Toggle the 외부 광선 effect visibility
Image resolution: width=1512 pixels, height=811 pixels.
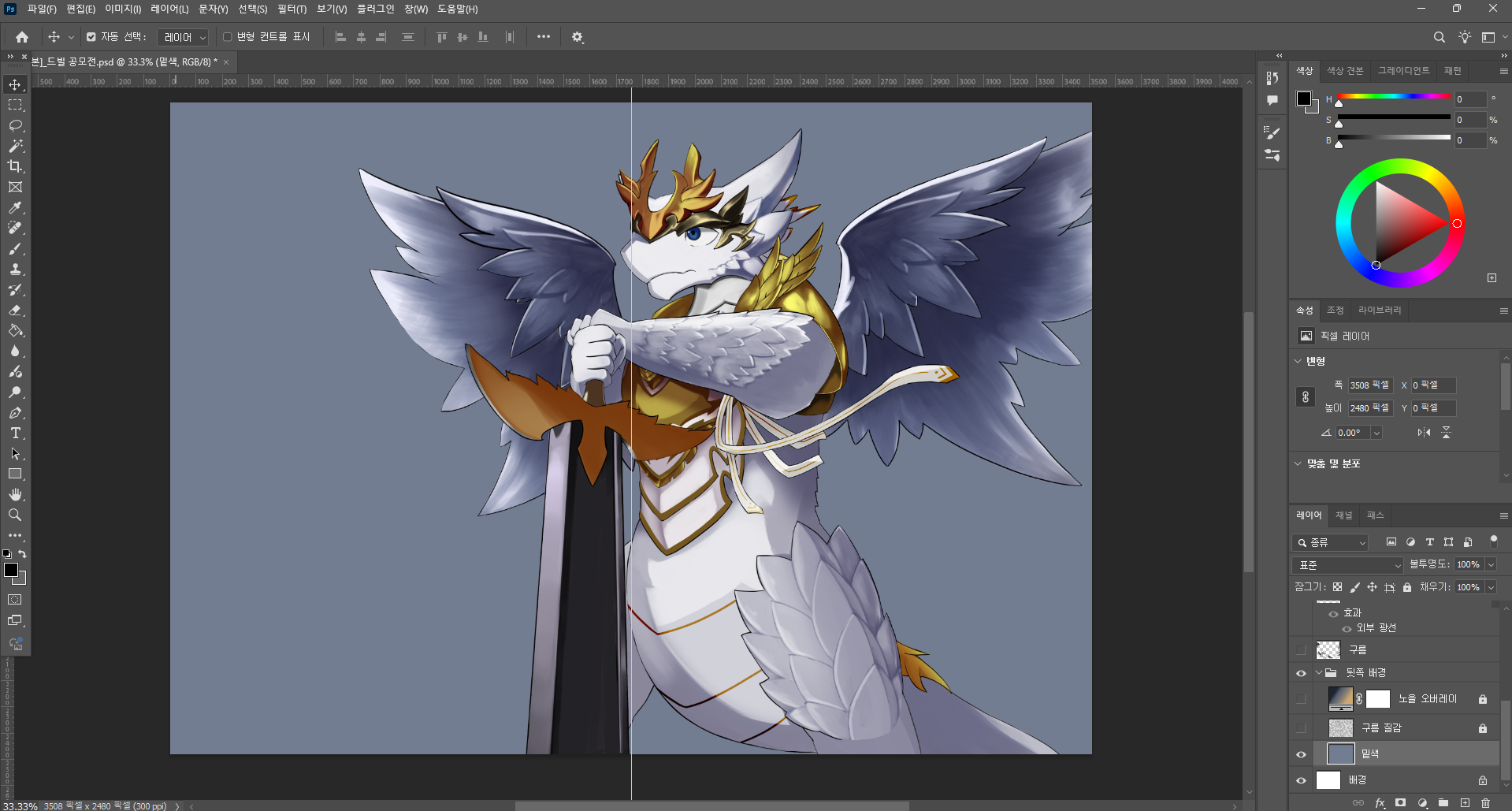tap(1347, 628)
